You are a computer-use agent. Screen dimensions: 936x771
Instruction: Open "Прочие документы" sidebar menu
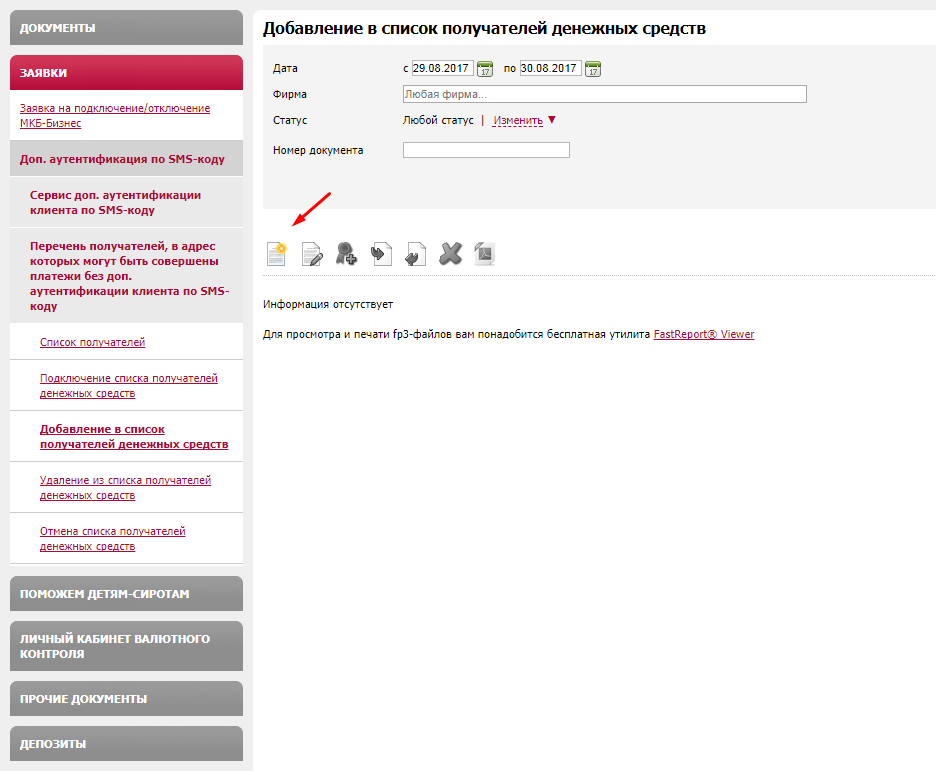(126, 699)
